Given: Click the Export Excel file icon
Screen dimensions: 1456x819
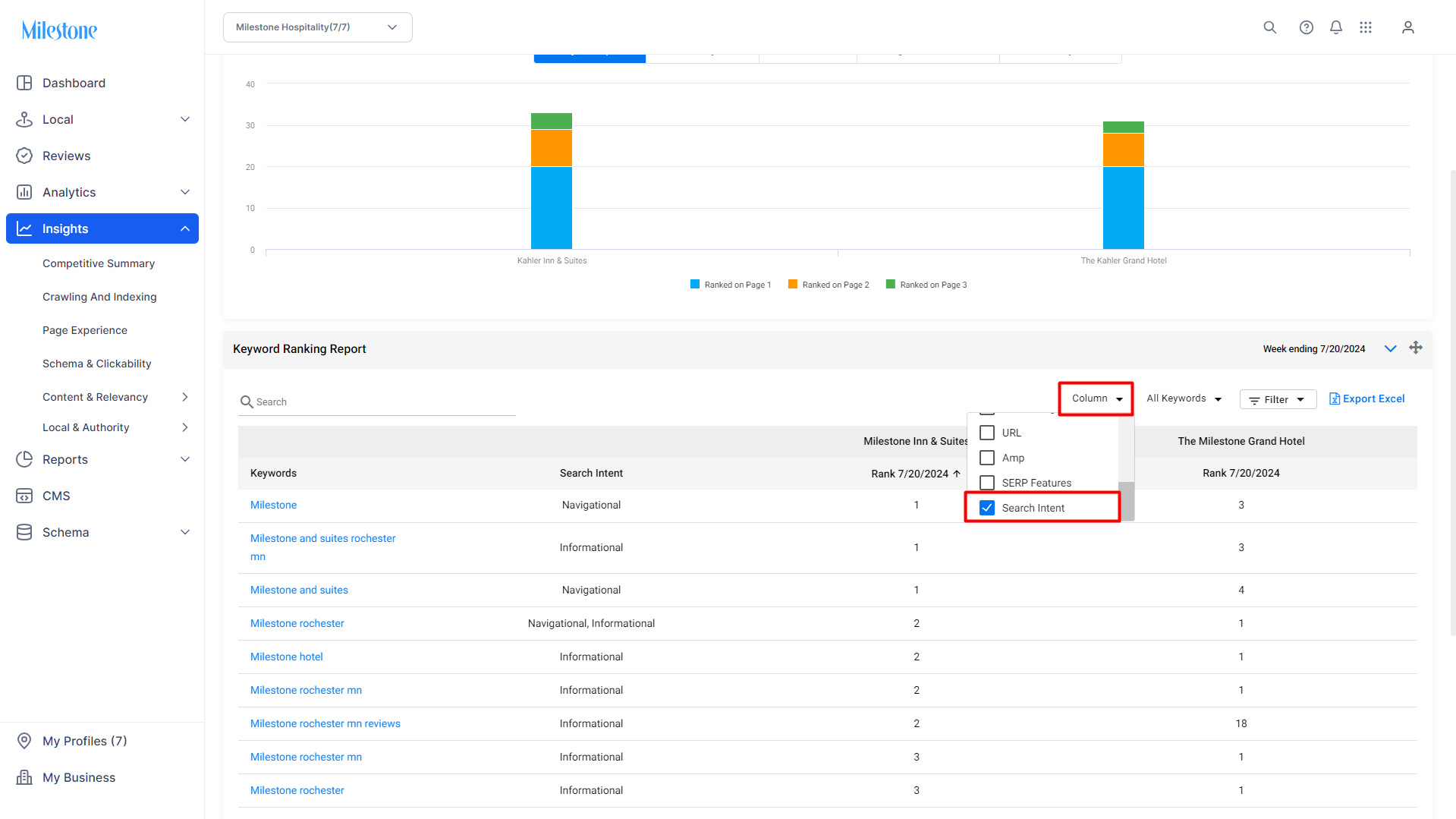Looking at the screenshot, I should coord(1334,398).
